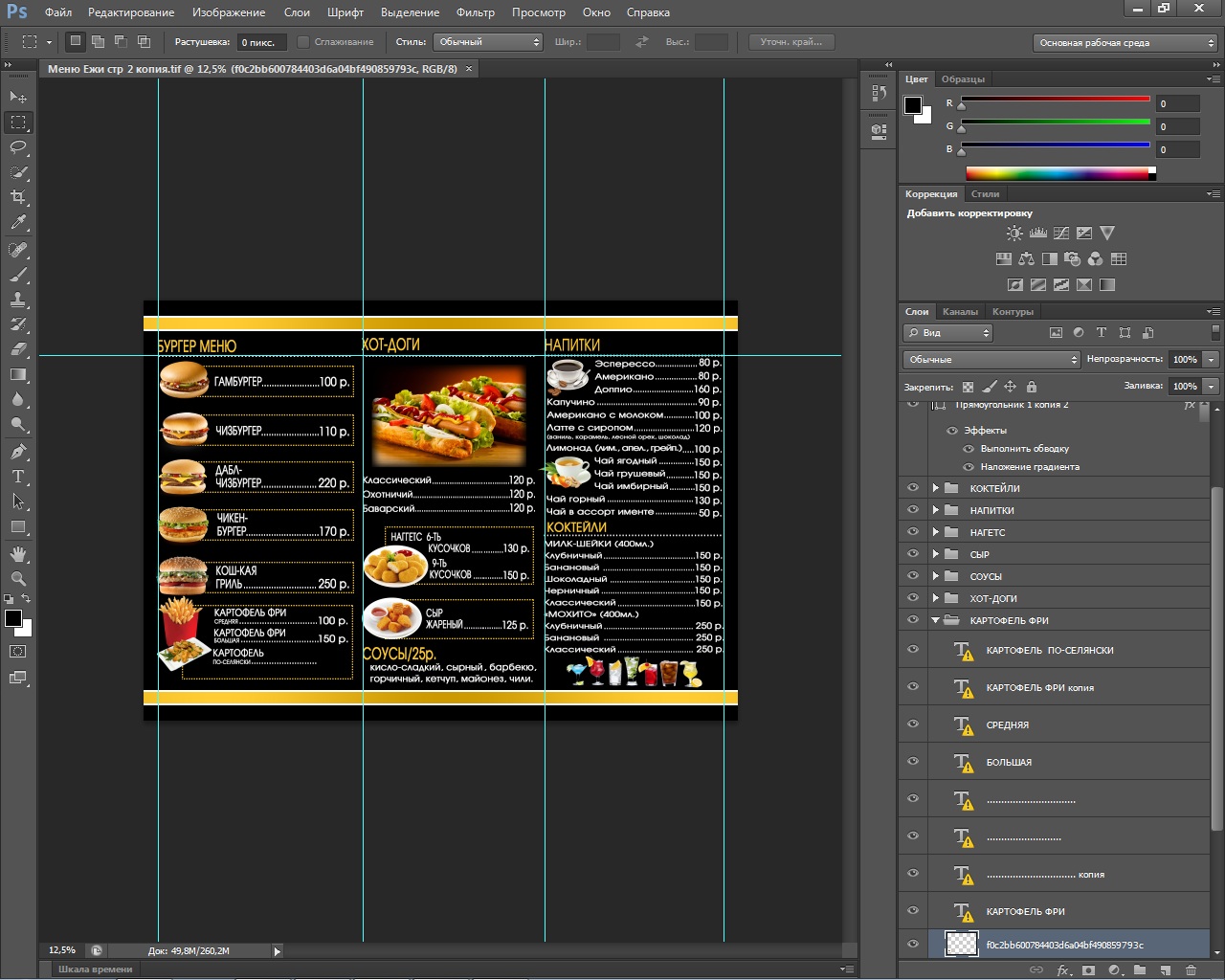Hide the СРЕДНЯЯ text layer
The image size is (1225, 980).
[913, 724]
